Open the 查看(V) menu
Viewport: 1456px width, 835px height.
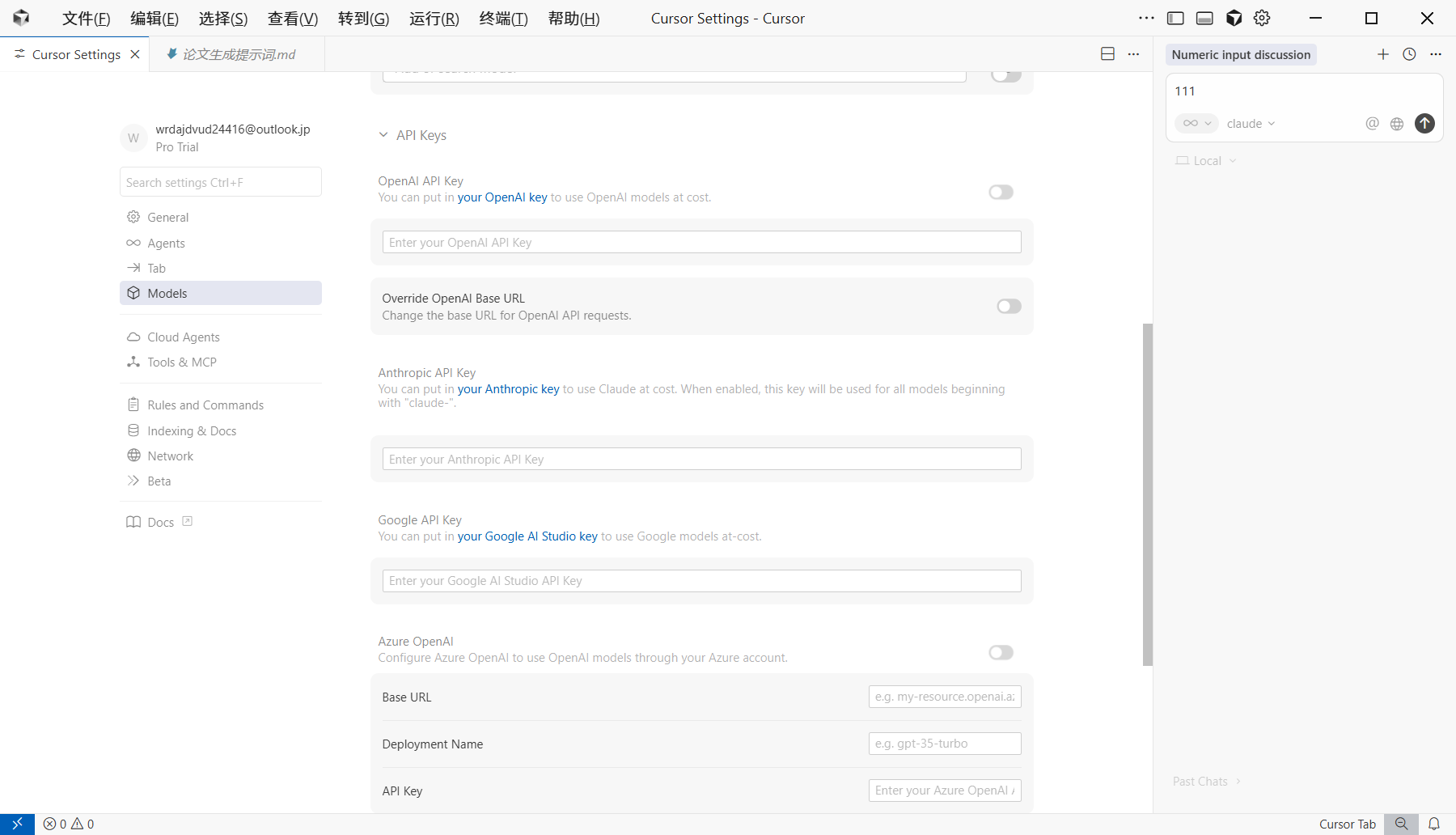point(293,18)
